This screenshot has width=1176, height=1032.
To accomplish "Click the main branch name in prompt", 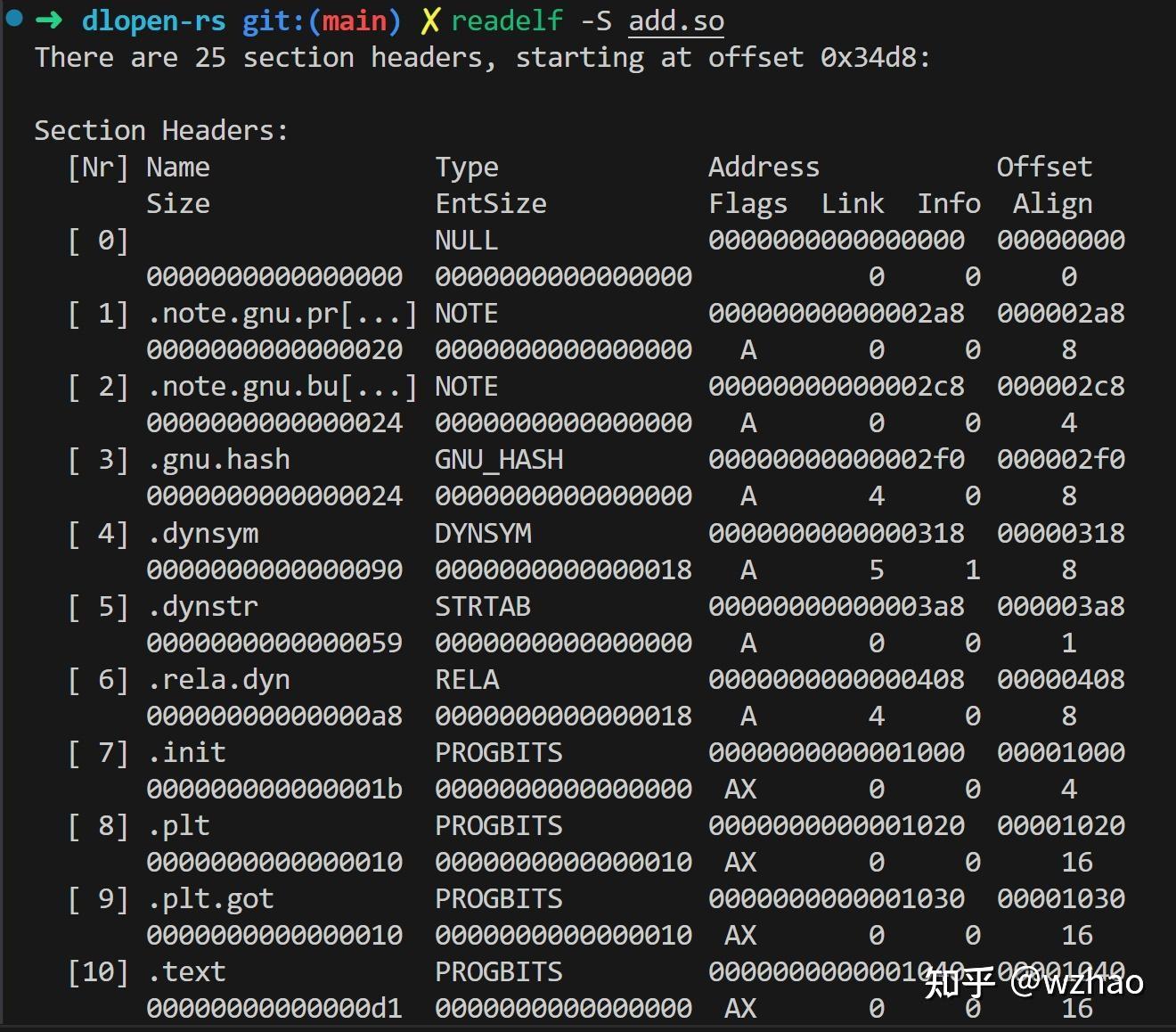I will pos(354,20).
